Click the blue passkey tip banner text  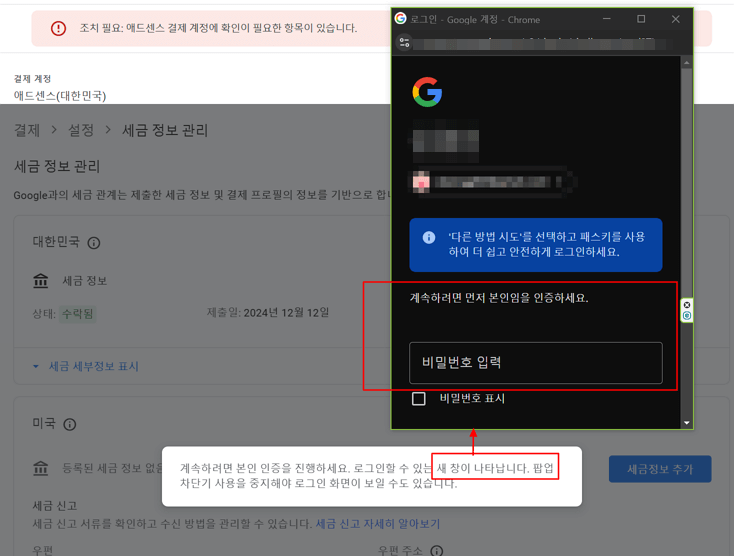(x=546, y=244)
